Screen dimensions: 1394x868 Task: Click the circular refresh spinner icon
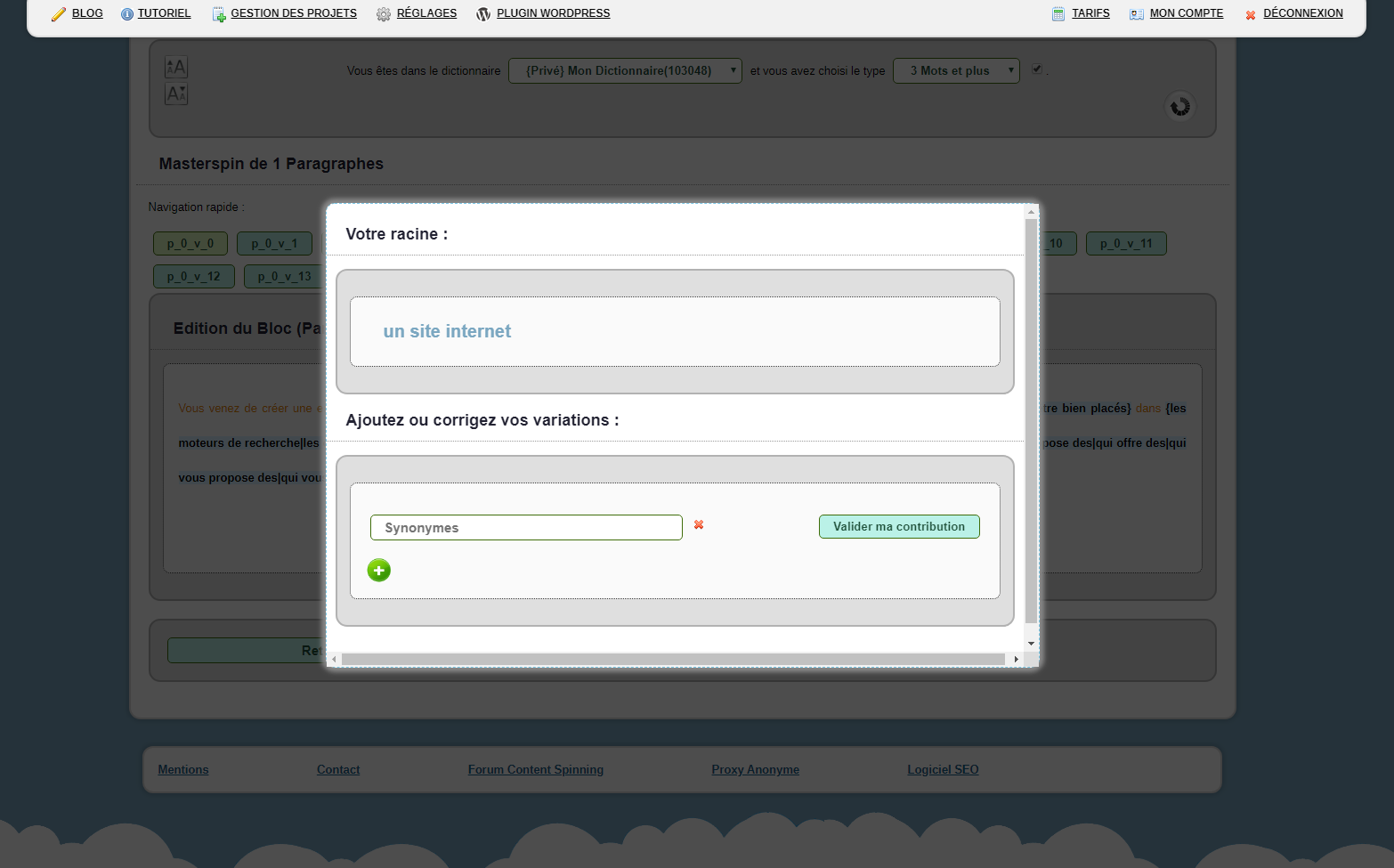point(1180,107)
